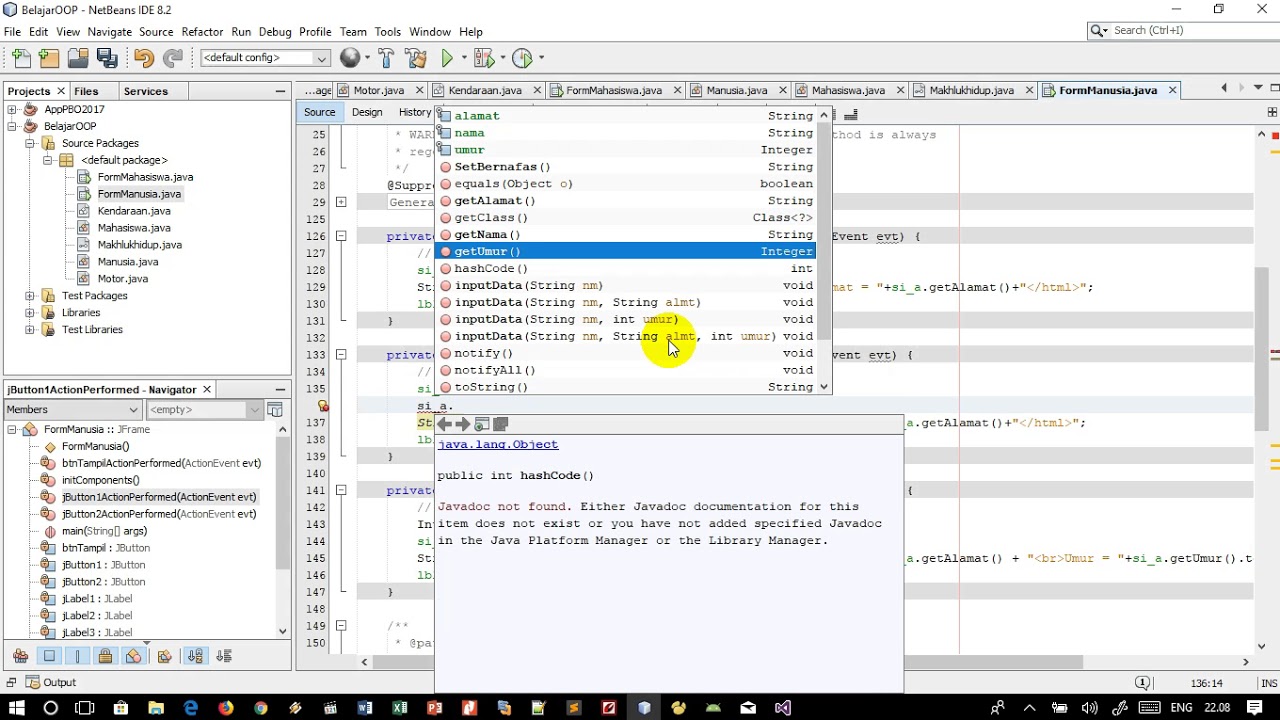Click the Javadoc popup forward arrow

(462, 424)
